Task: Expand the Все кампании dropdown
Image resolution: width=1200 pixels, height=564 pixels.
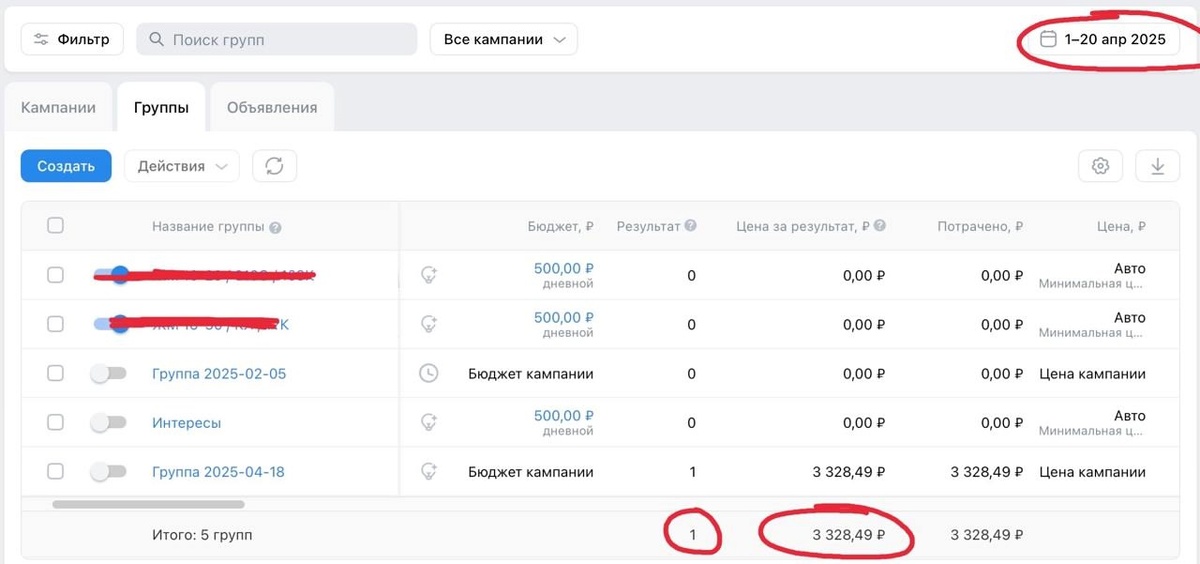Action: [504, 40]
